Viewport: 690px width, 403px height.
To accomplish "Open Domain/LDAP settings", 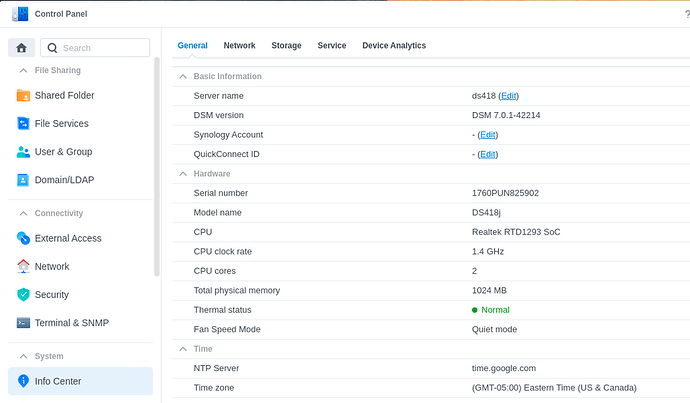I will pos(64,180).
